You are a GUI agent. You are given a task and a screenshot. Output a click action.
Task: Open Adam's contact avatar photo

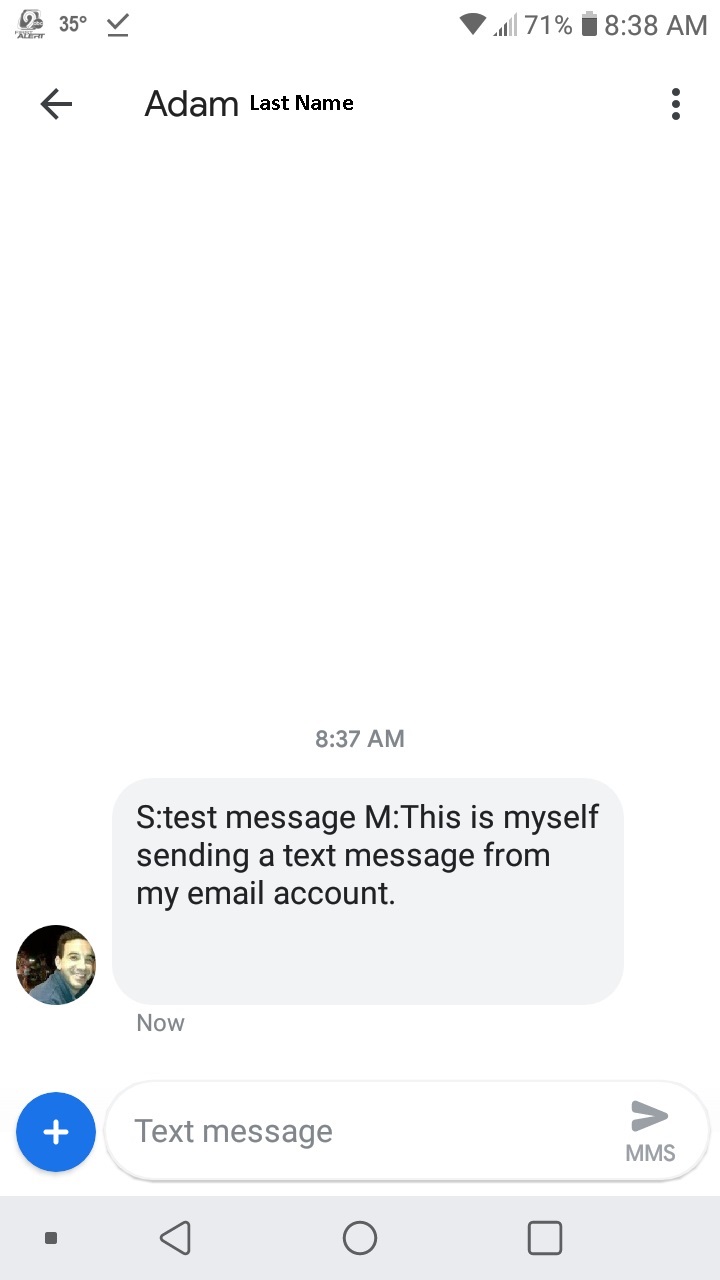56,965
